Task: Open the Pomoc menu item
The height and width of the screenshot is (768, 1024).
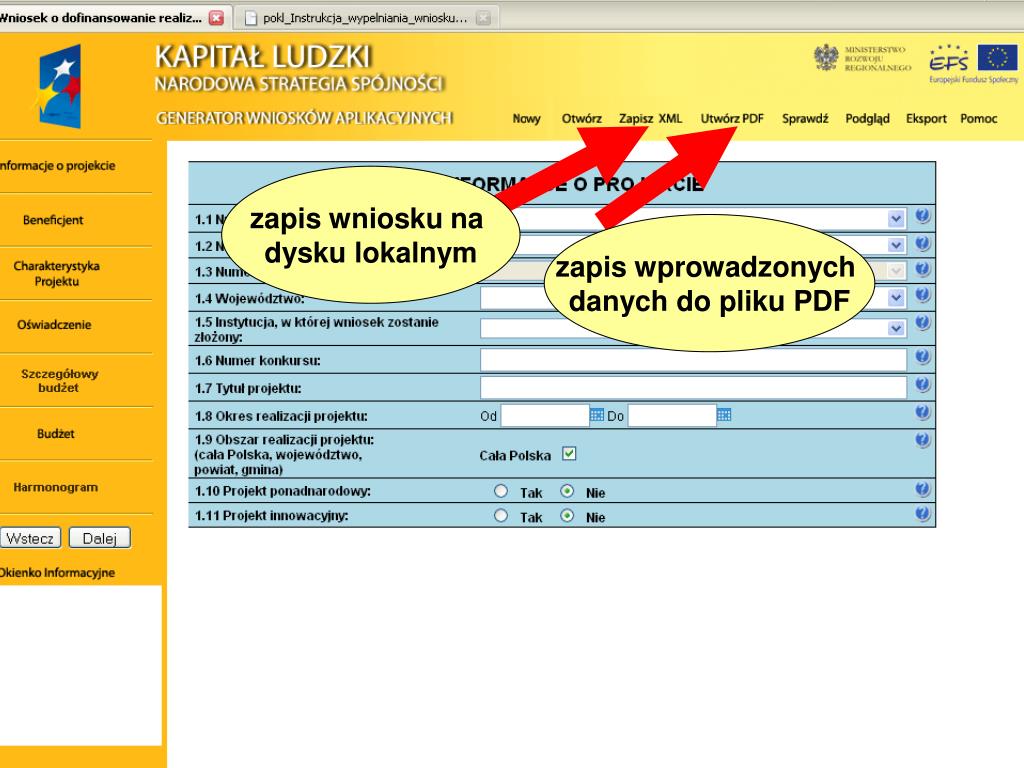Action: pyautogui.click(x=978, y=119)
